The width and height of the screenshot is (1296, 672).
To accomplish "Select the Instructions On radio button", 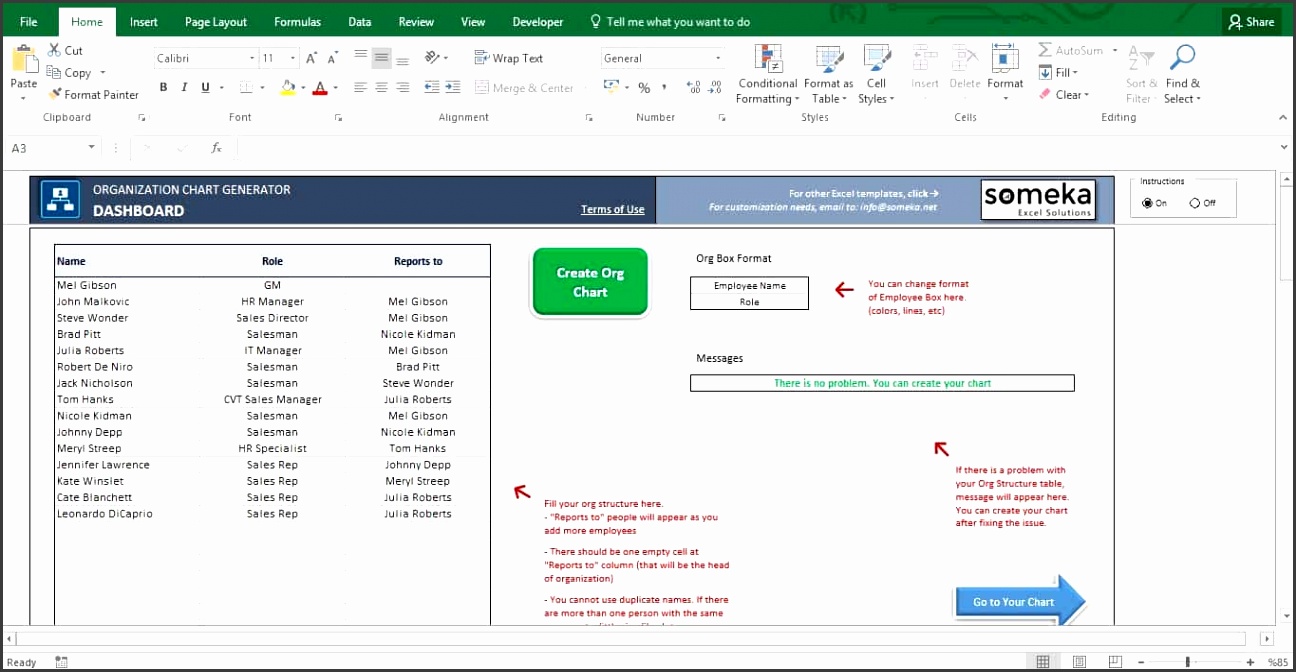I will 1147,203.
